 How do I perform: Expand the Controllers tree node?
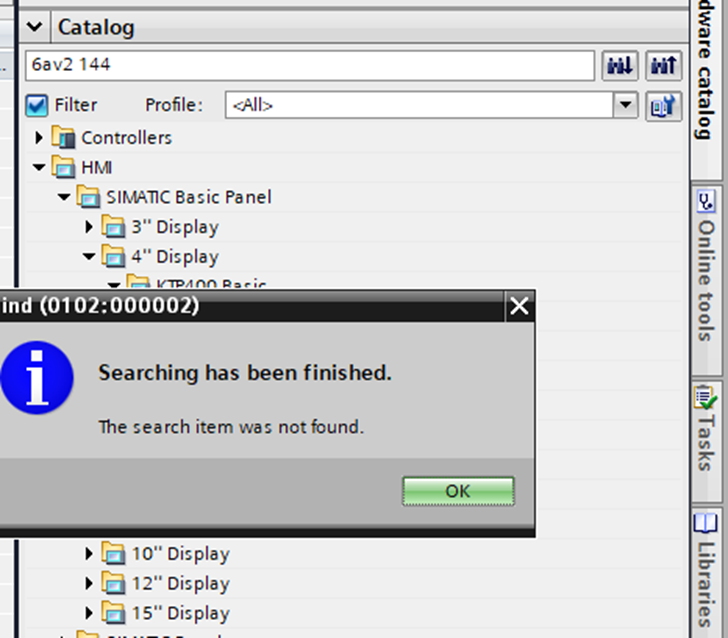(x=39, y=137)
